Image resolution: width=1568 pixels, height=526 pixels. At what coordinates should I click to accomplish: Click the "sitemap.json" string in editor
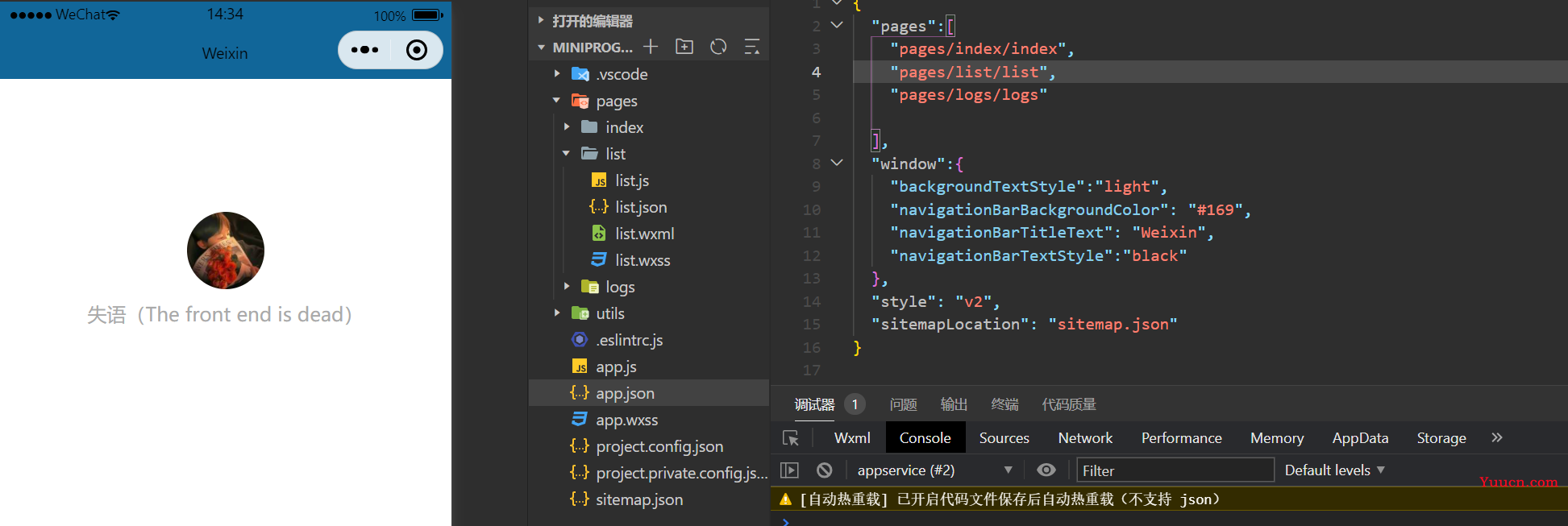click(1113, 324)
